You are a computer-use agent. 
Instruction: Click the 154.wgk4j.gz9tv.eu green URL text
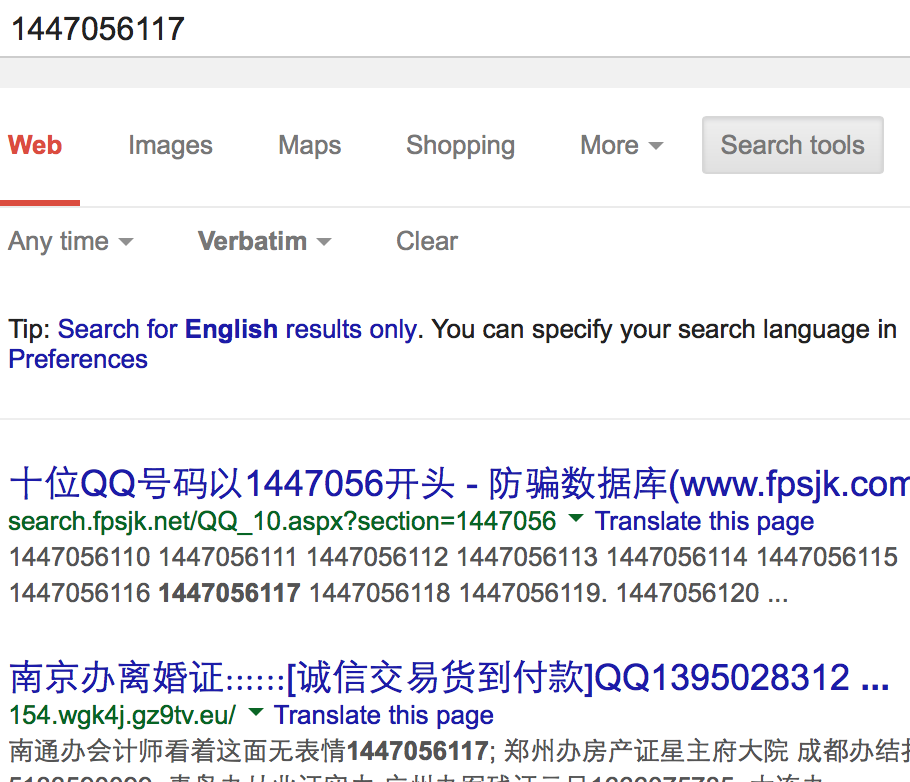click(x=122, y=715)
